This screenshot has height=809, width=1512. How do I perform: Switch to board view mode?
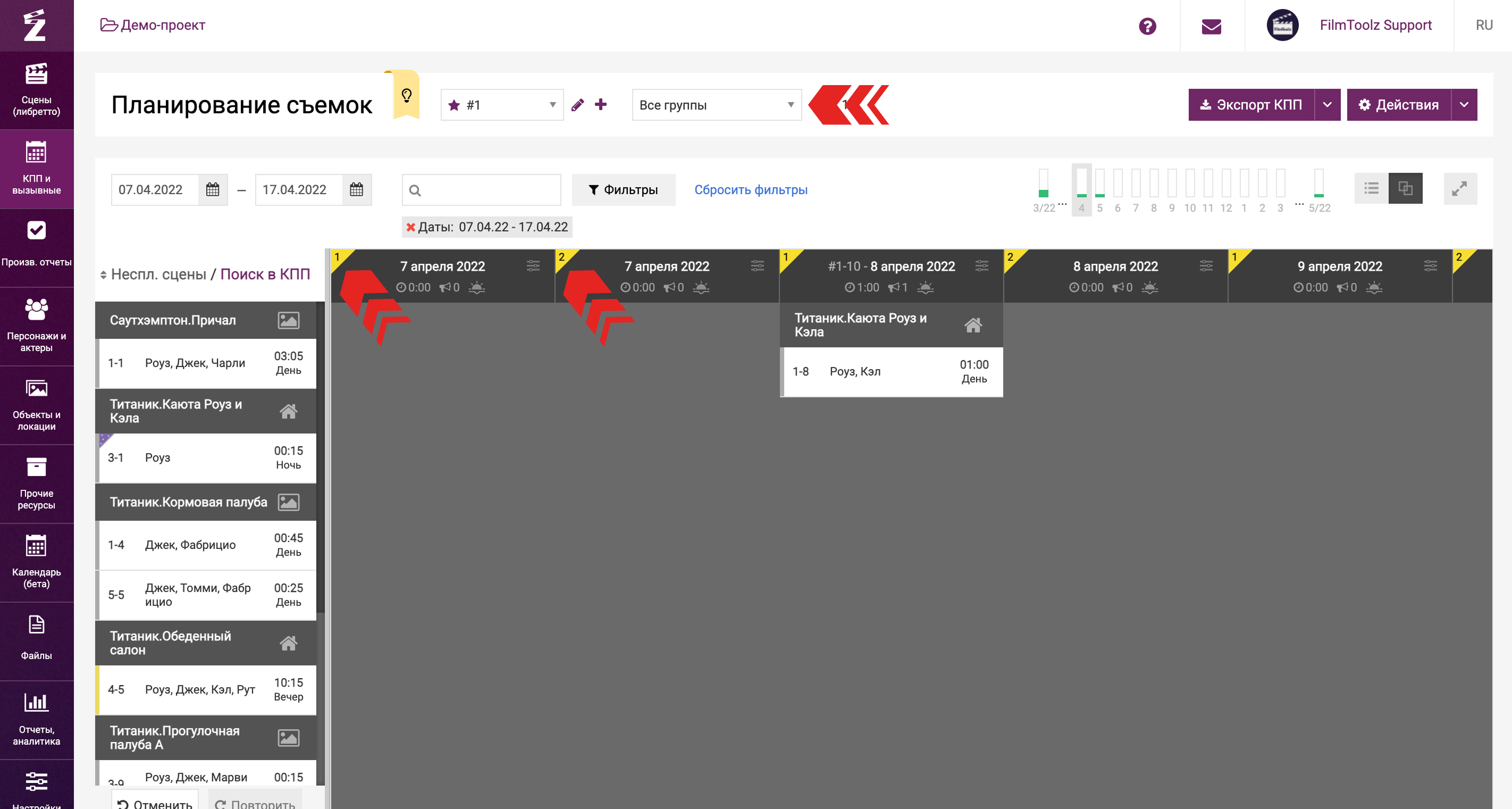tap(1405, 188)
